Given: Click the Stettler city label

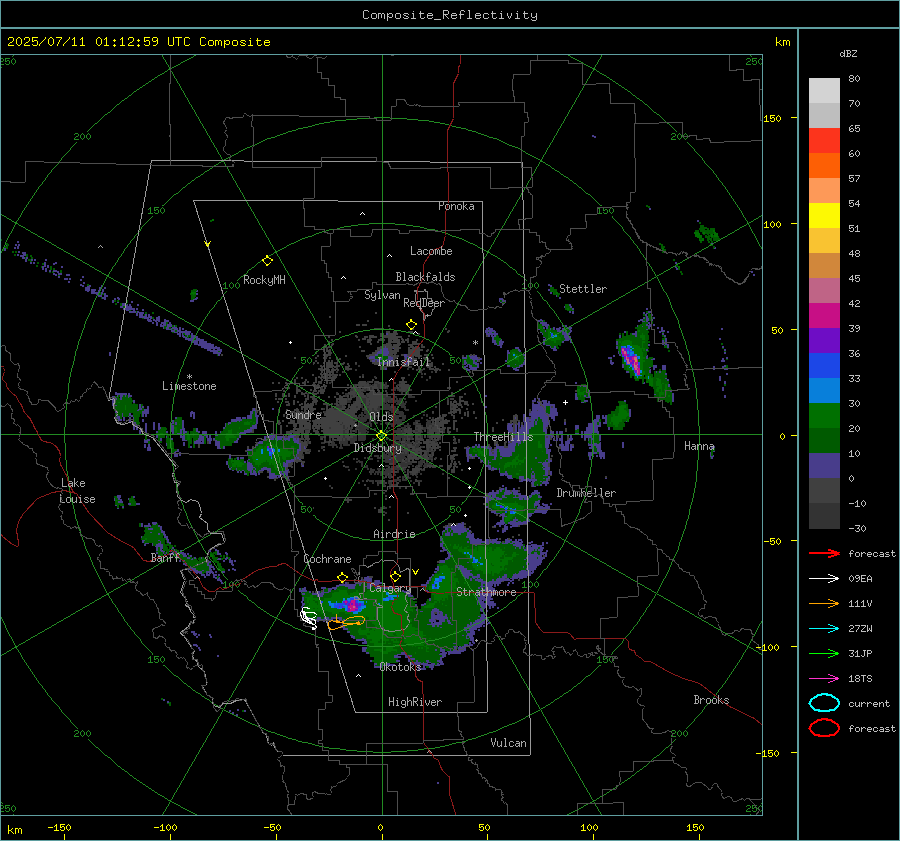Looking at the screenshot, I should pos(583,289).
